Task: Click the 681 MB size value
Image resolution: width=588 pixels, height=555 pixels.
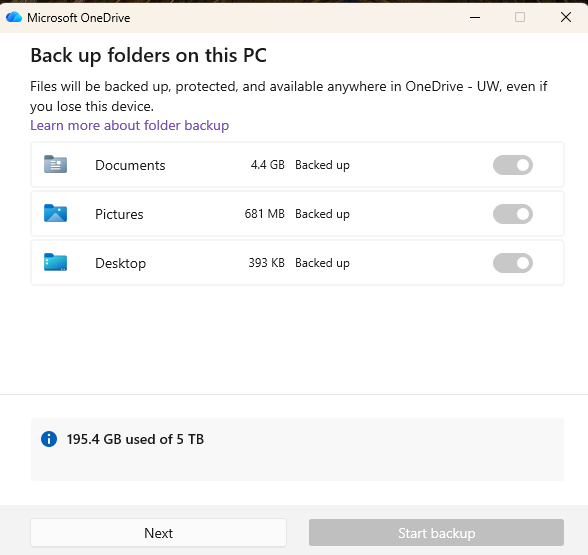Action: [265, 214]
